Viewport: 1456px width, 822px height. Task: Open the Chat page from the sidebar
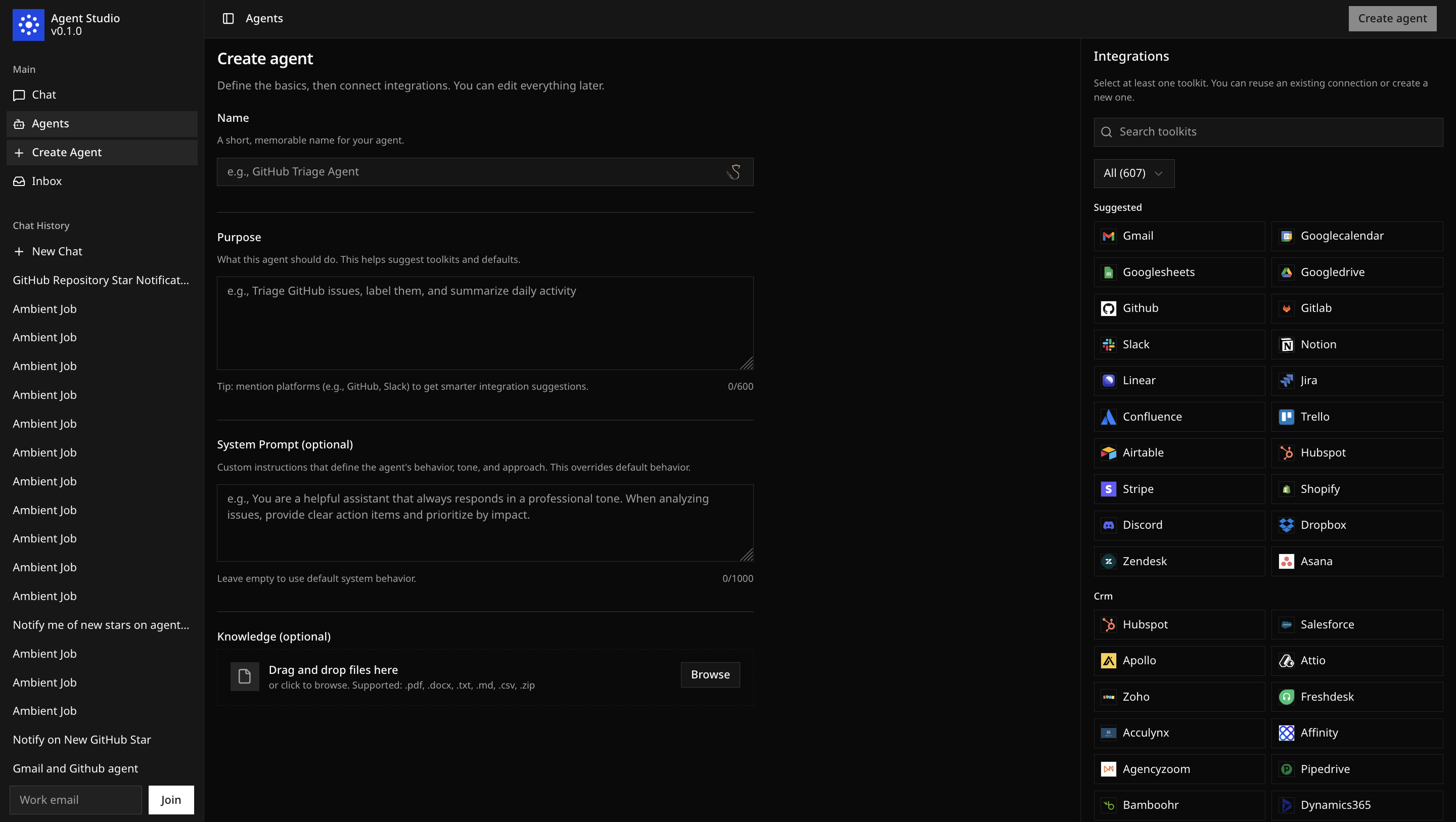(x=44, y=95)
